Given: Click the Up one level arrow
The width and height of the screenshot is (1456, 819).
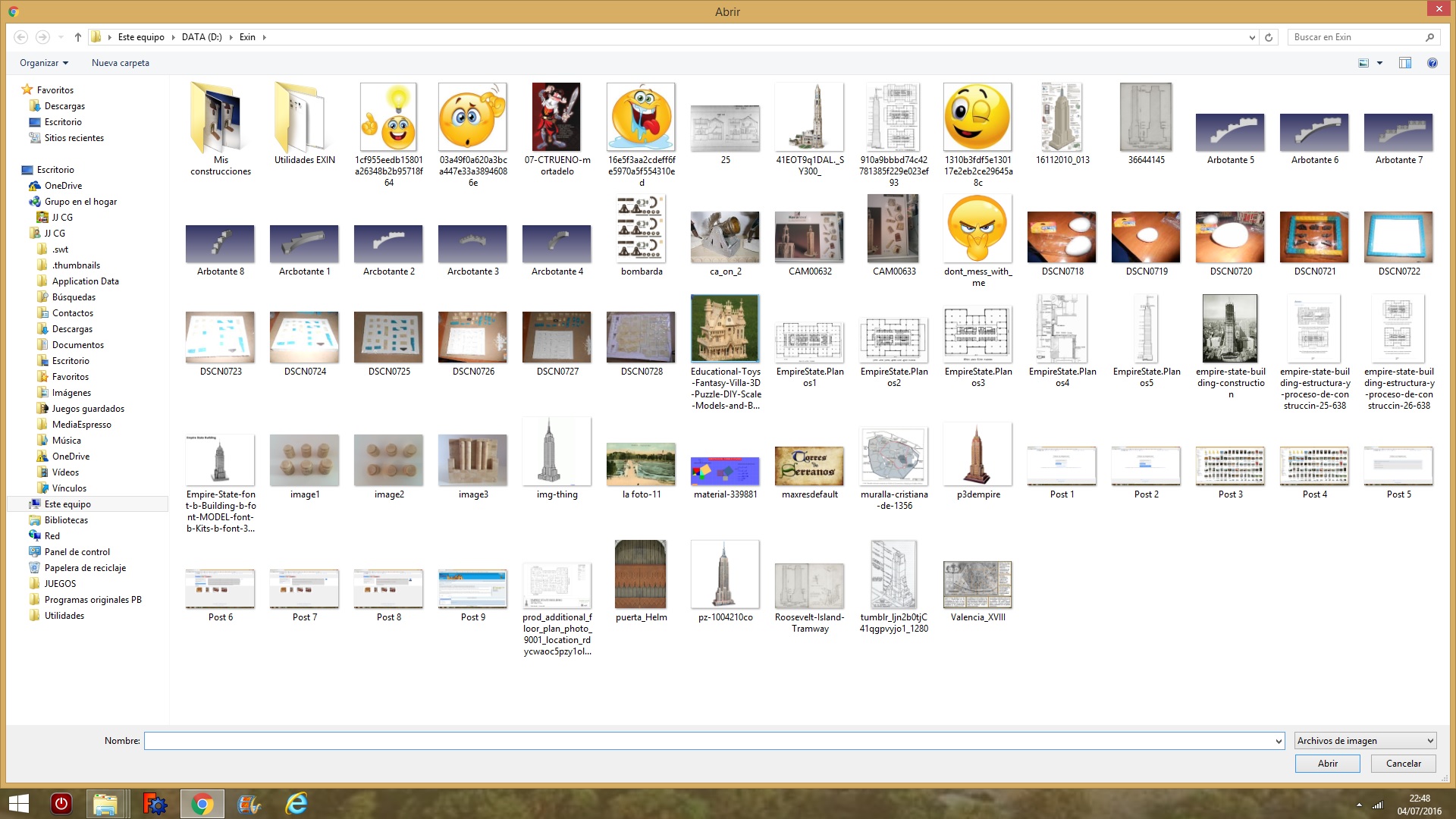Looking at the screenshot, I should (x=77, y=37).
